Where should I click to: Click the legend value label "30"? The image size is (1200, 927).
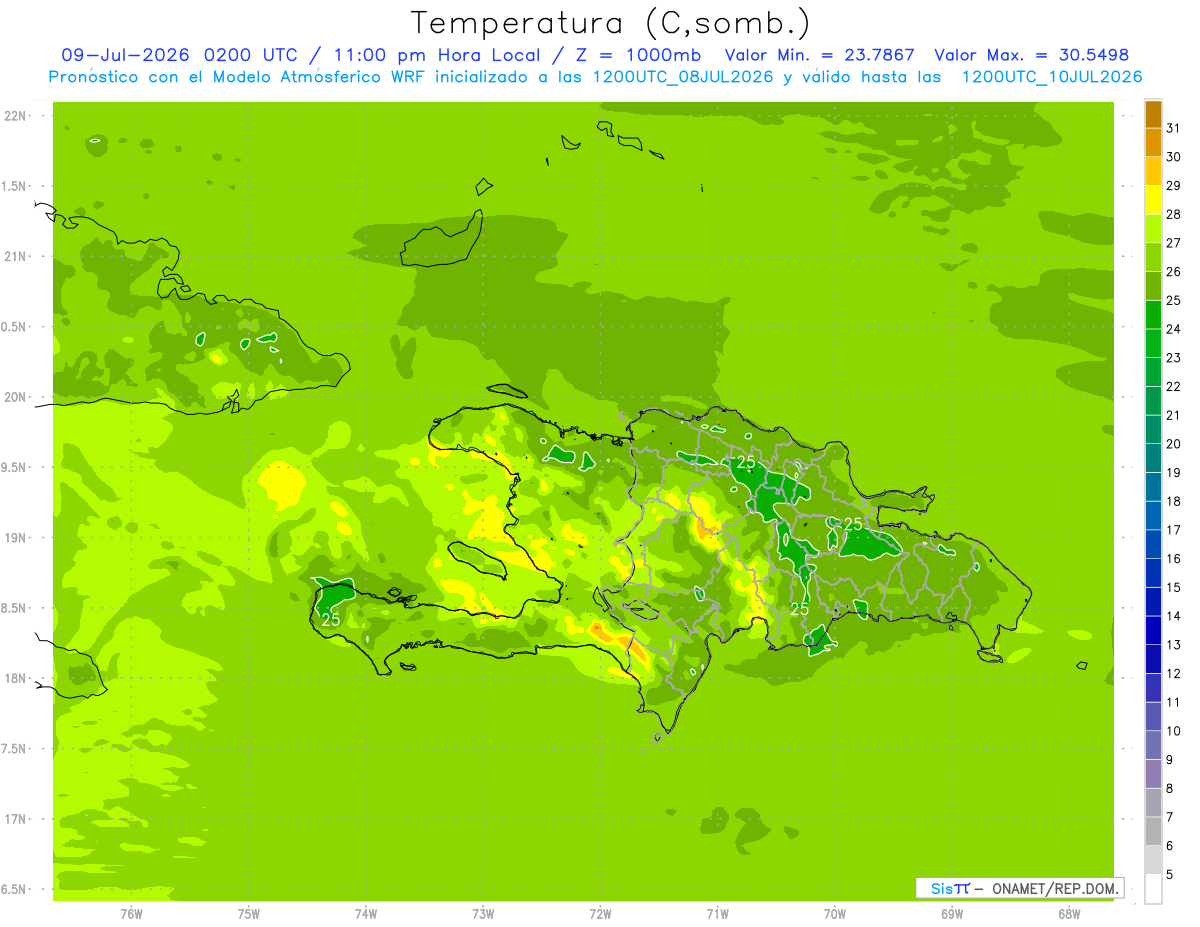1174,157
